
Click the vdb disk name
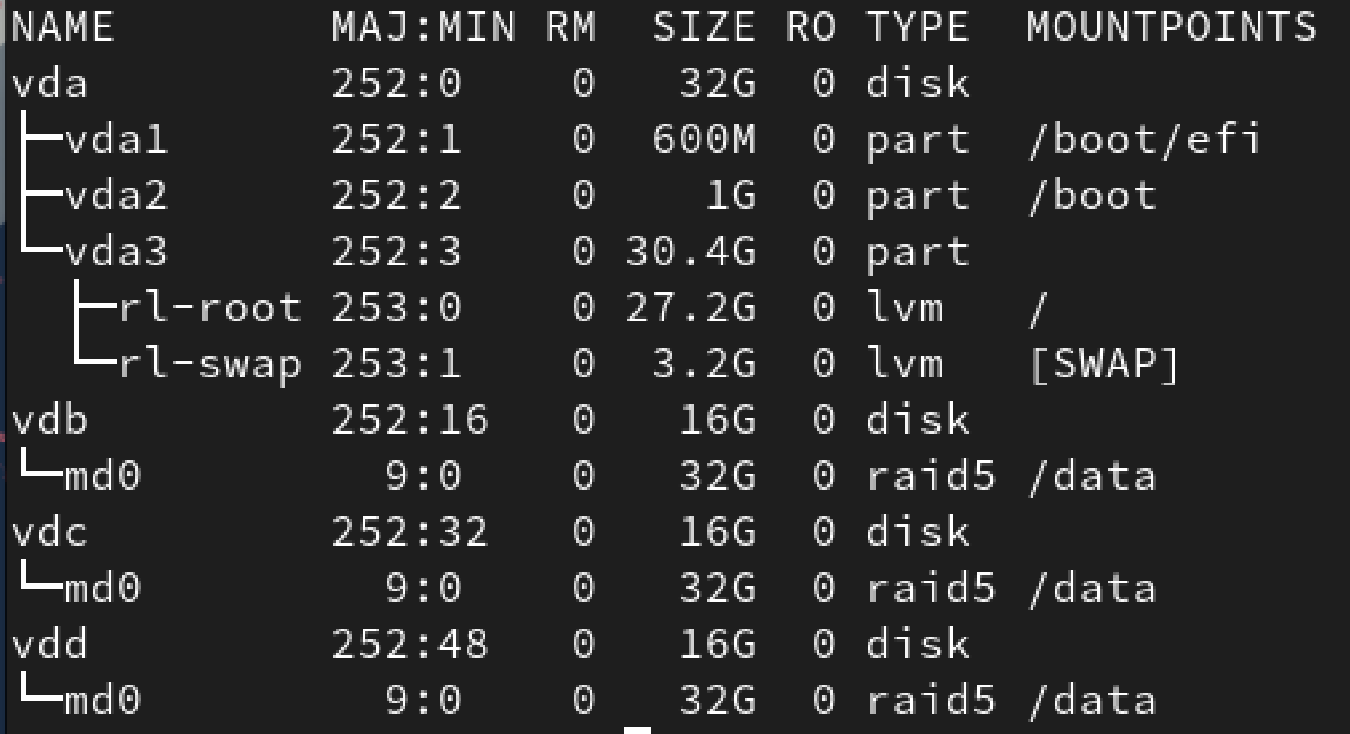pyautogui.click(x=49, y=420)
